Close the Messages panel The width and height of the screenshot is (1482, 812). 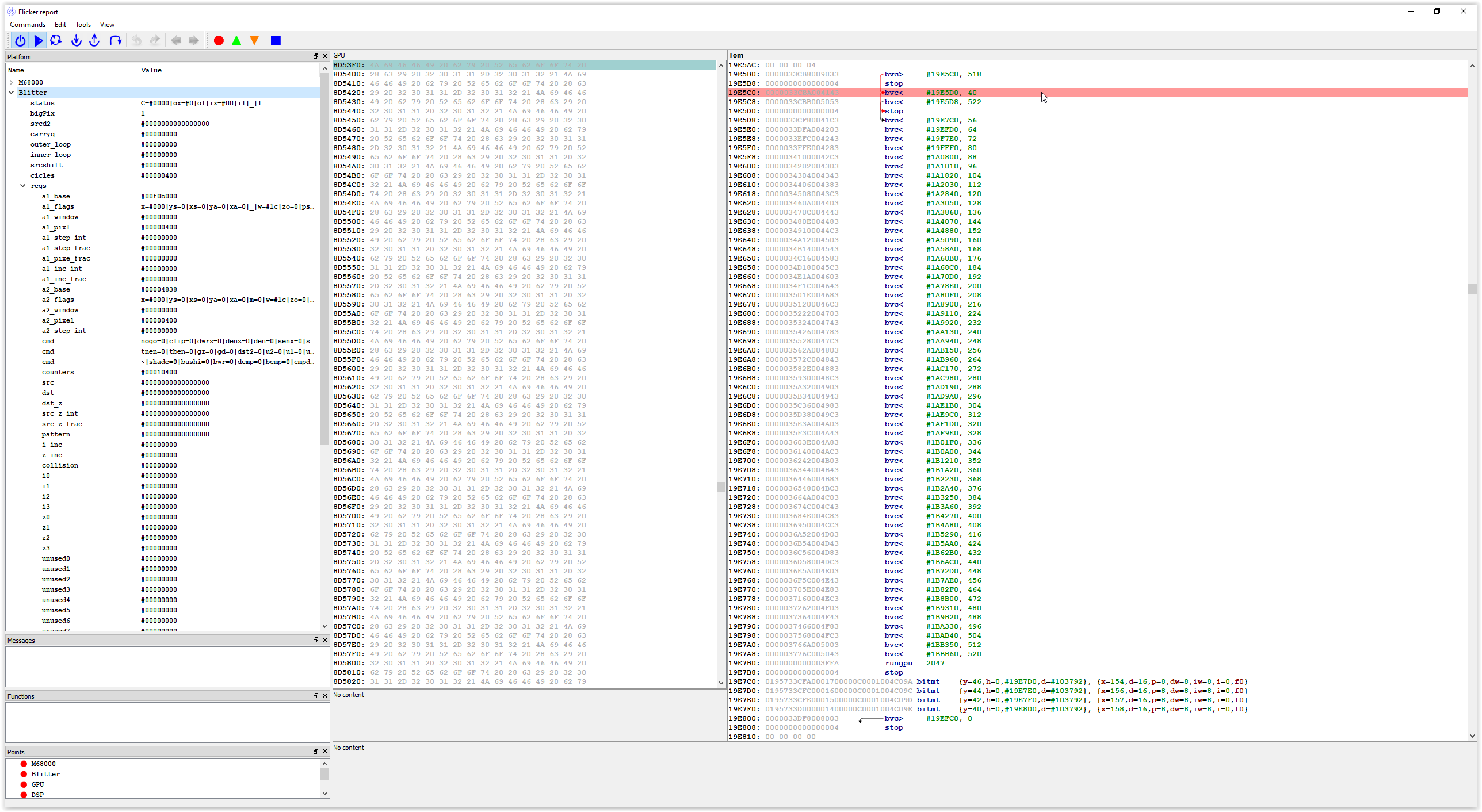click(x=325, y=640)
